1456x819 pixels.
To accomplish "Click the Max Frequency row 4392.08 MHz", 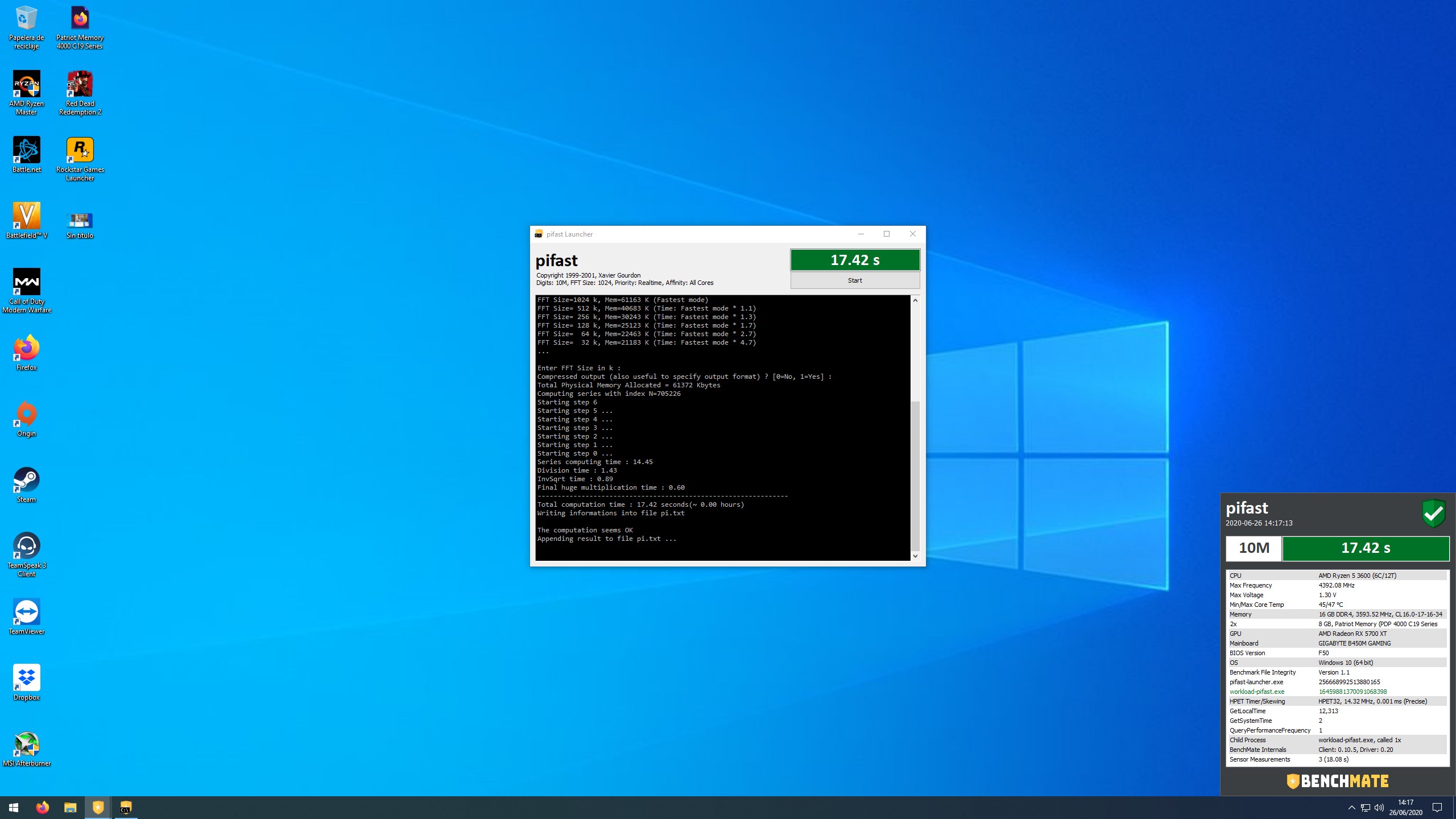I will [x=1337, y=585].
